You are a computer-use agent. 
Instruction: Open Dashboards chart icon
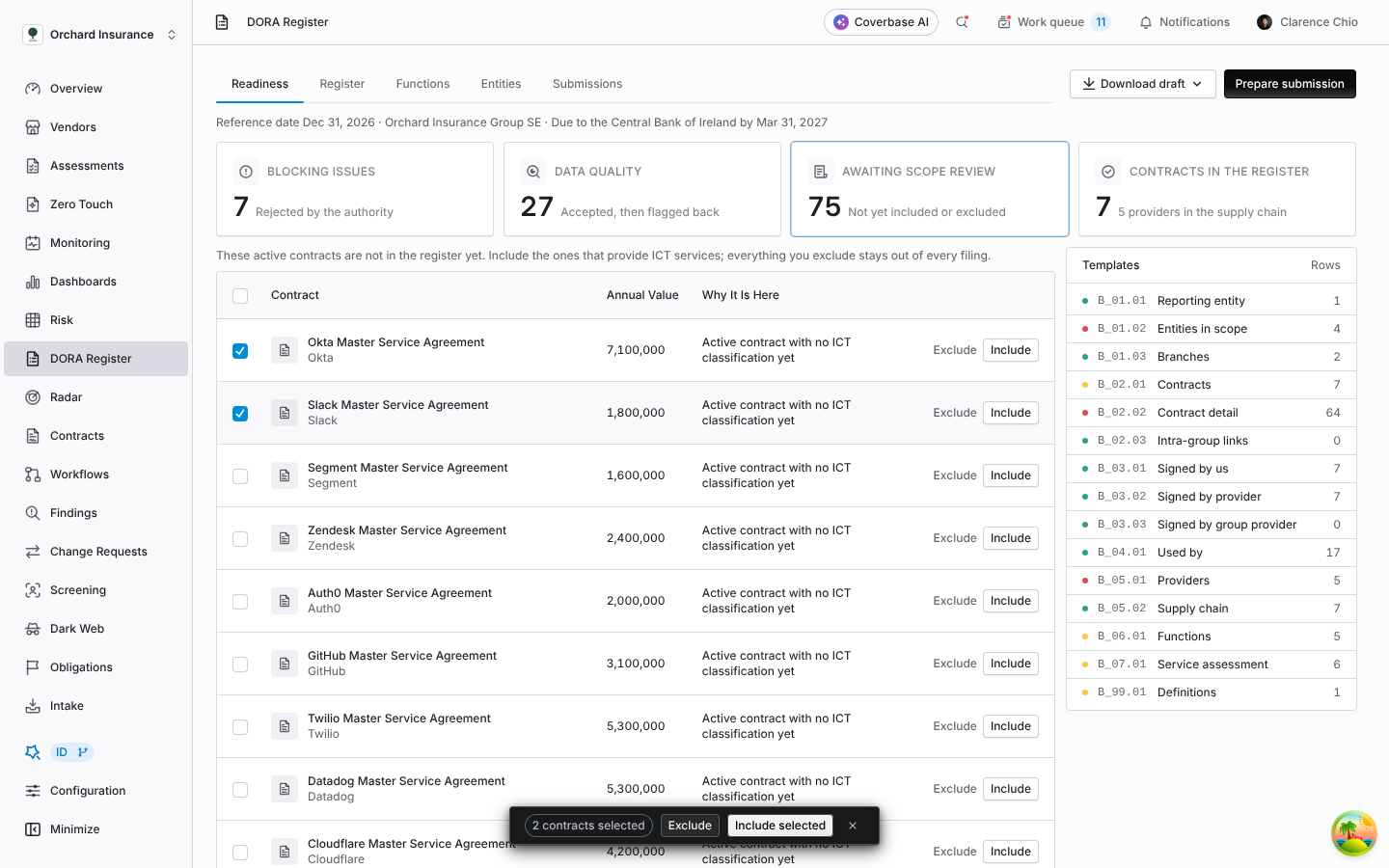pos(33,282)
